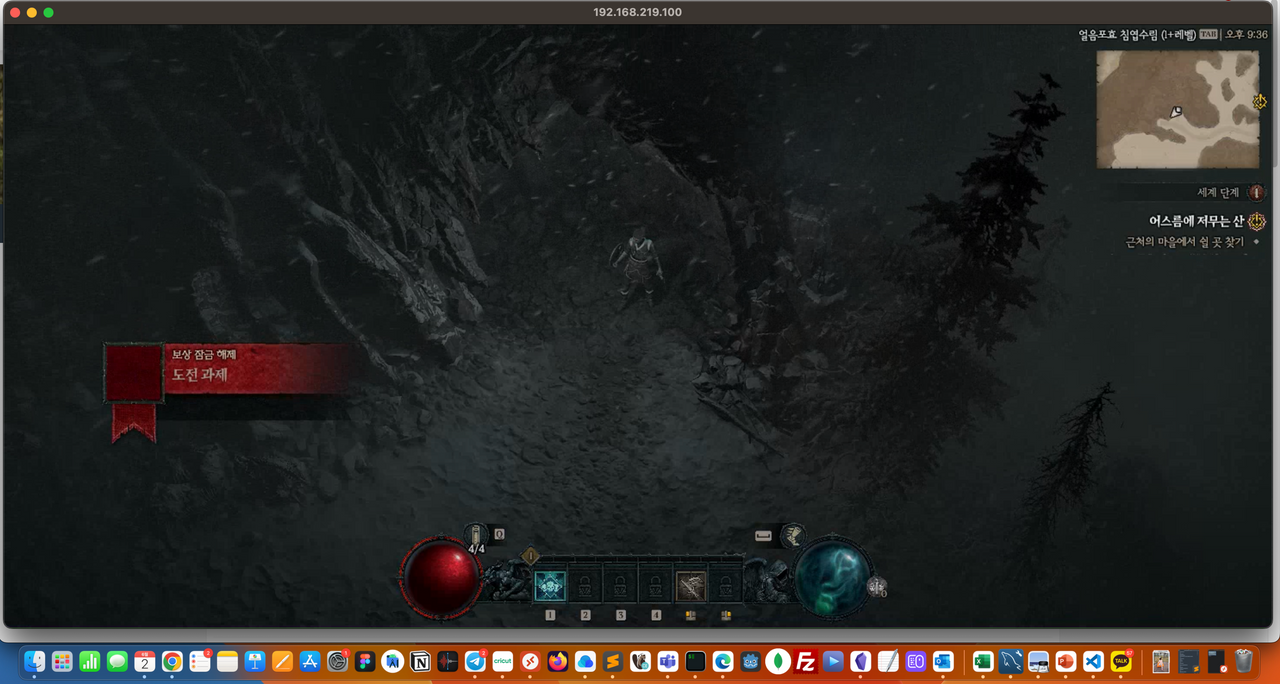Open Reminders from the dock

[200, 661]
